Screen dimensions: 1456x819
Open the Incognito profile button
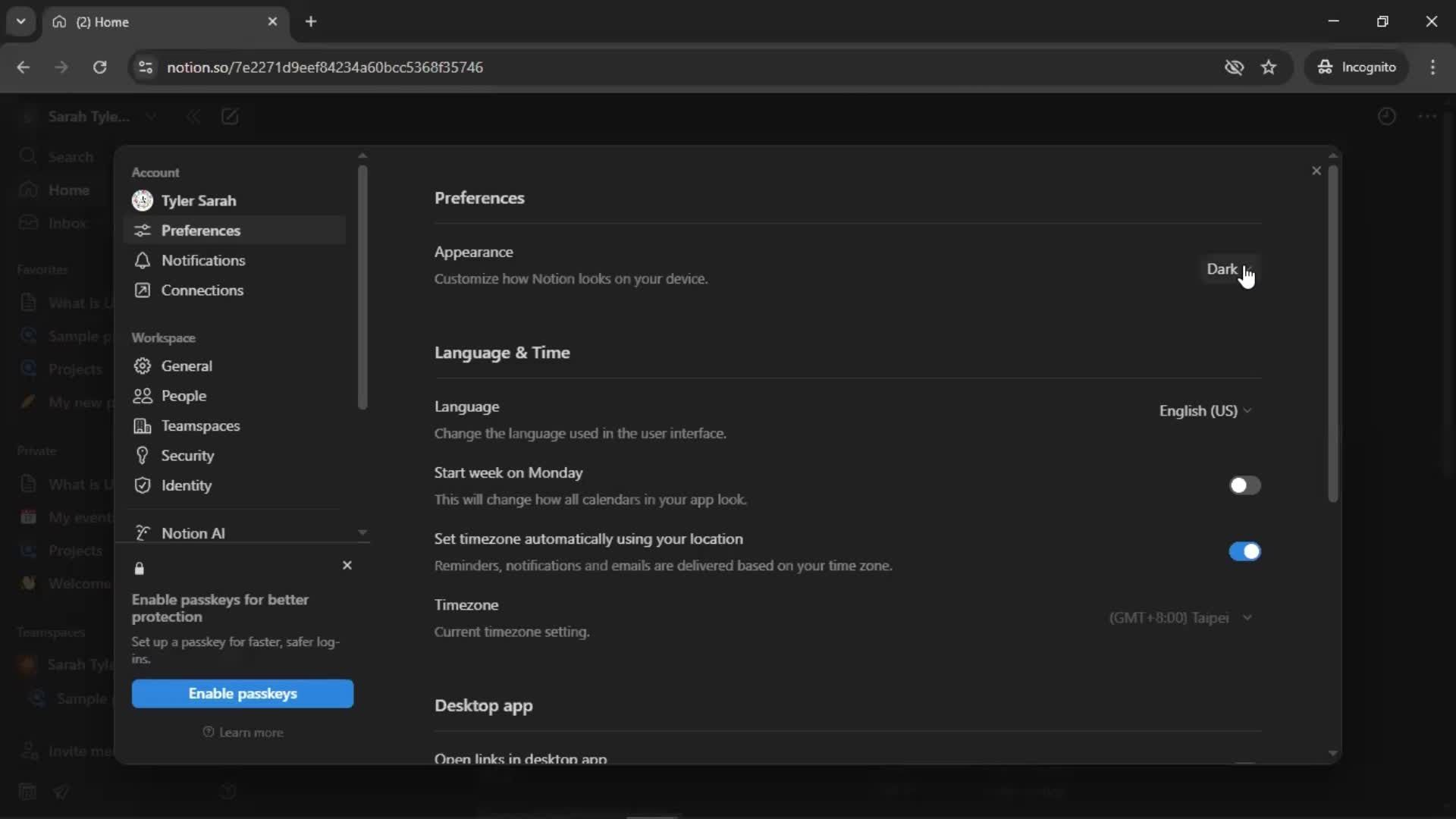[1356, 67]
